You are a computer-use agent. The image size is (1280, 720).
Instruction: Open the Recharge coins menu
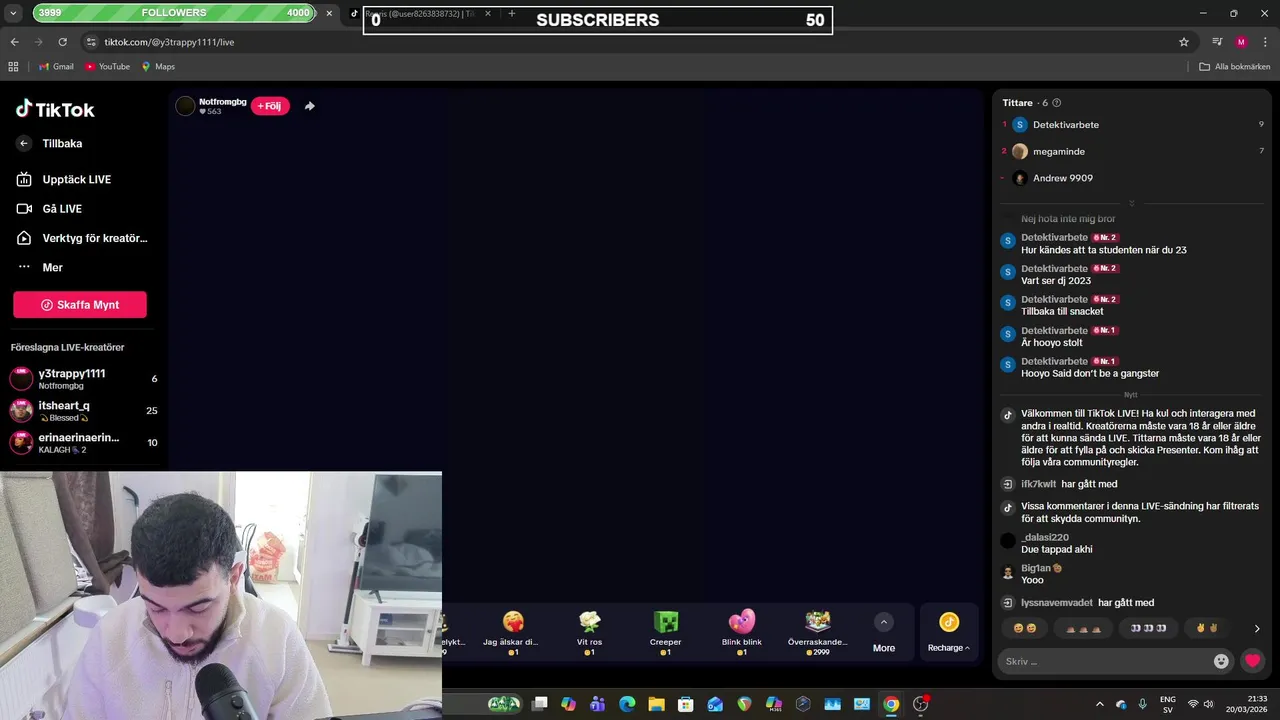pyautogui.click(x=949, y=633)
